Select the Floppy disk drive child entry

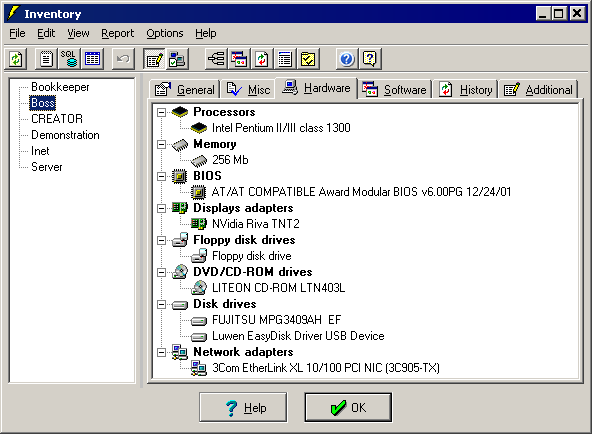coord(251,256)
